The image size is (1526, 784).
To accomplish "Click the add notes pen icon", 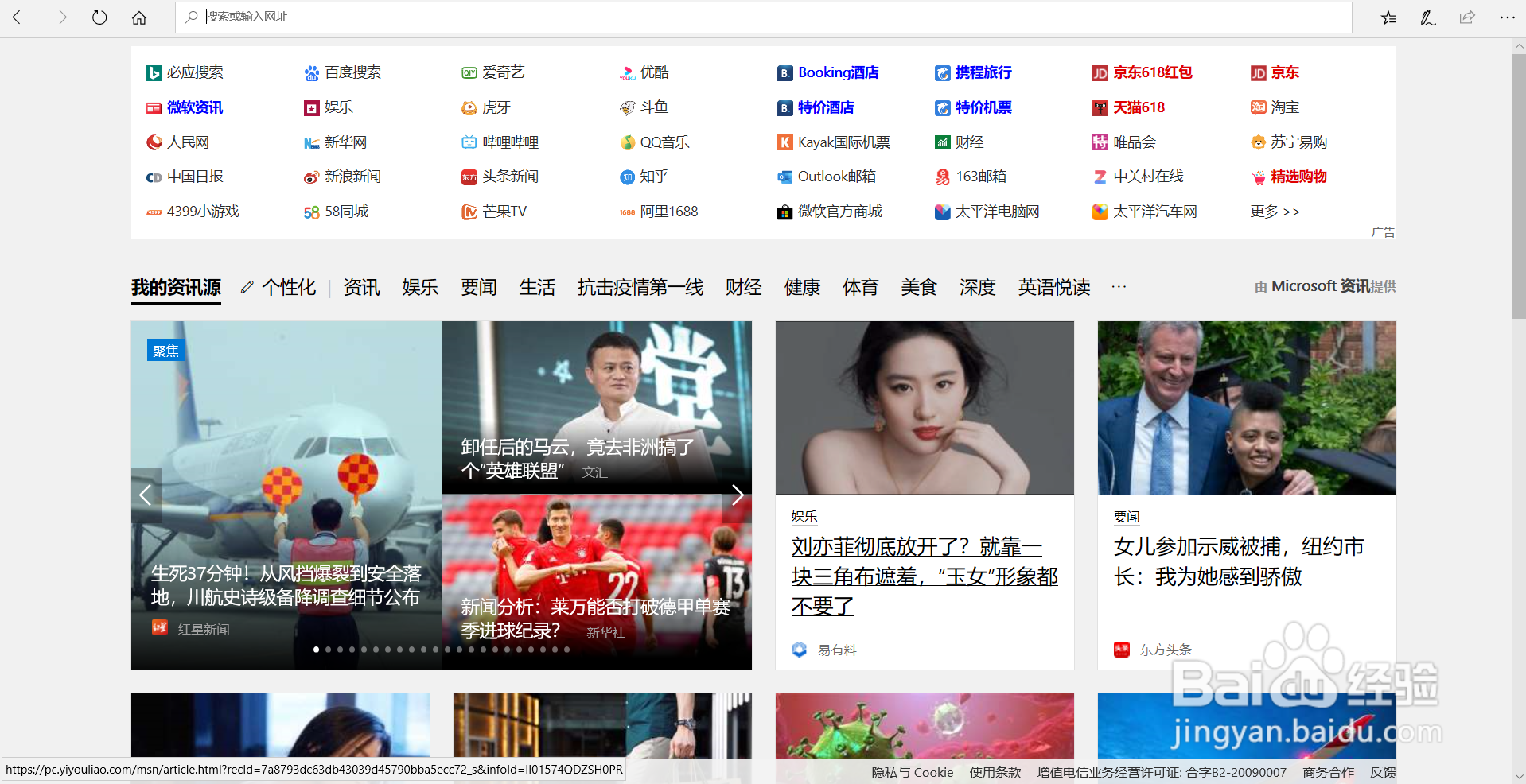I will coord(1428,17).
